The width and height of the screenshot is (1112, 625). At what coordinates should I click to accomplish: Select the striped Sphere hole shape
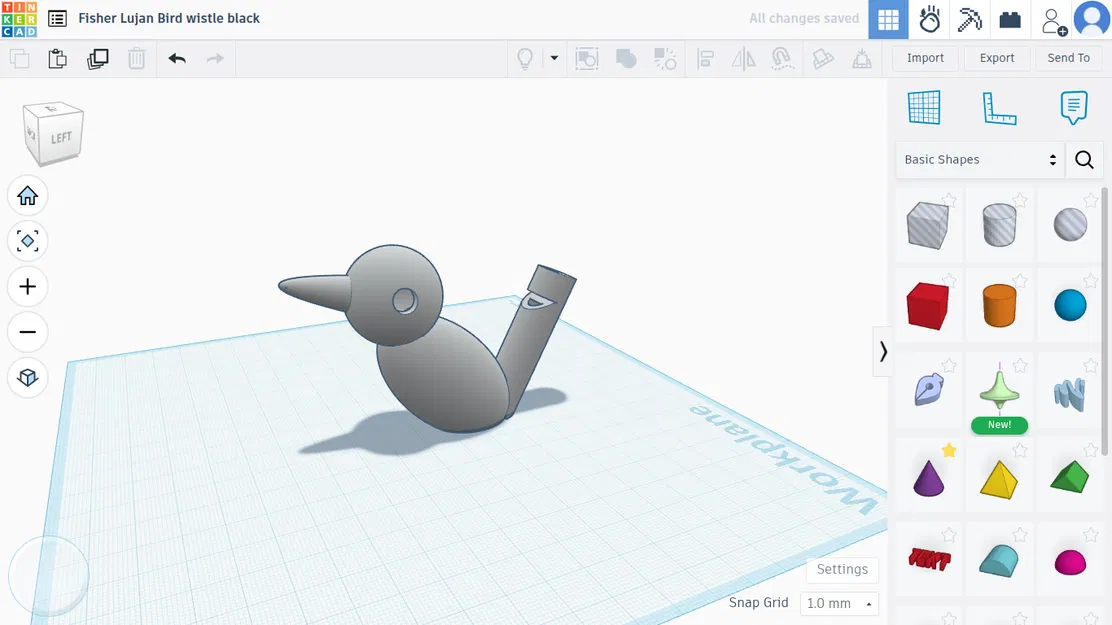[x=1070, y=226]
